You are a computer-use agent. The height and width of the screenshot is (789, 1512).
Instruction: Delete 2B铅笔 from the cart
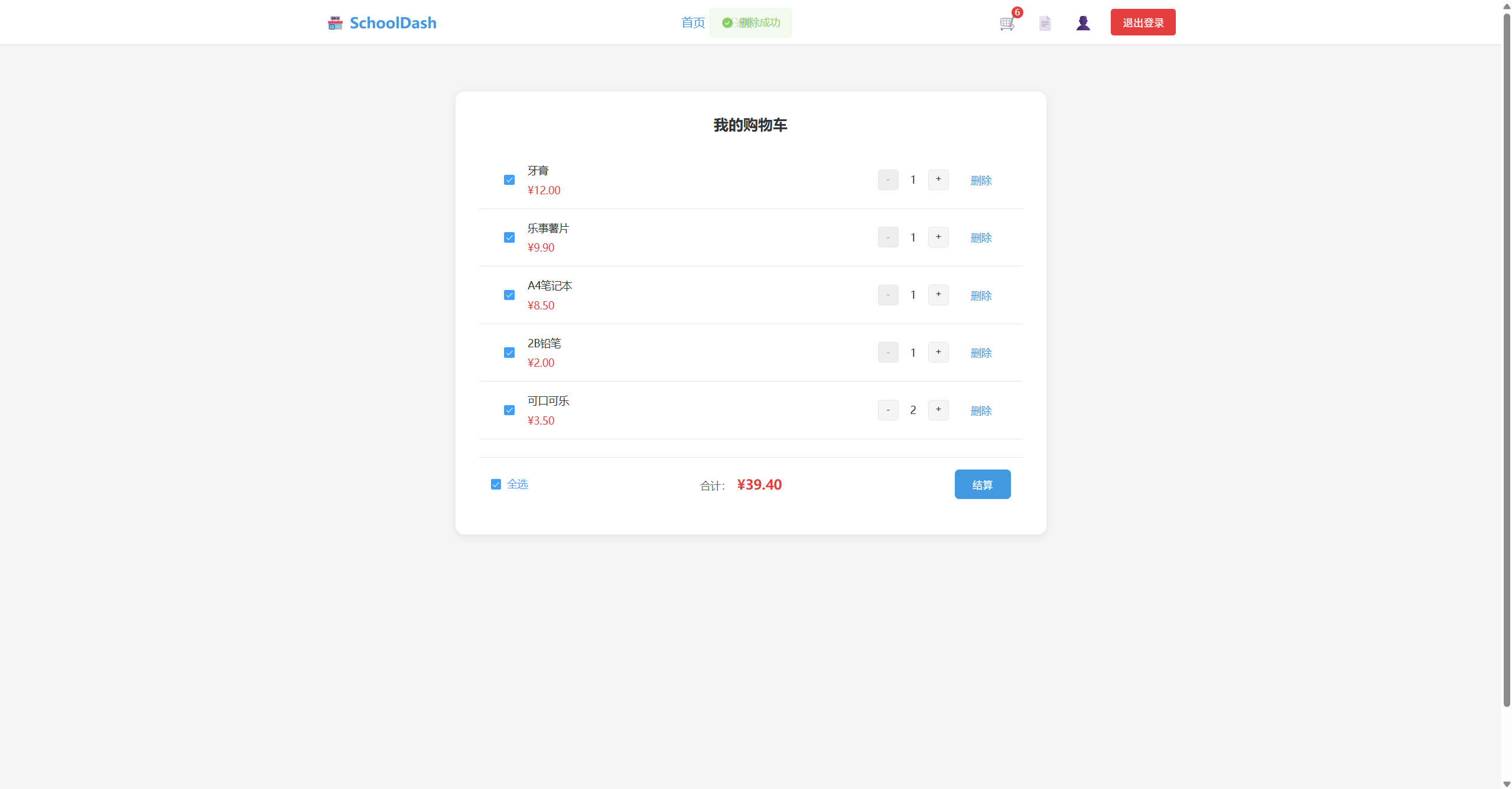coord(980,353)
